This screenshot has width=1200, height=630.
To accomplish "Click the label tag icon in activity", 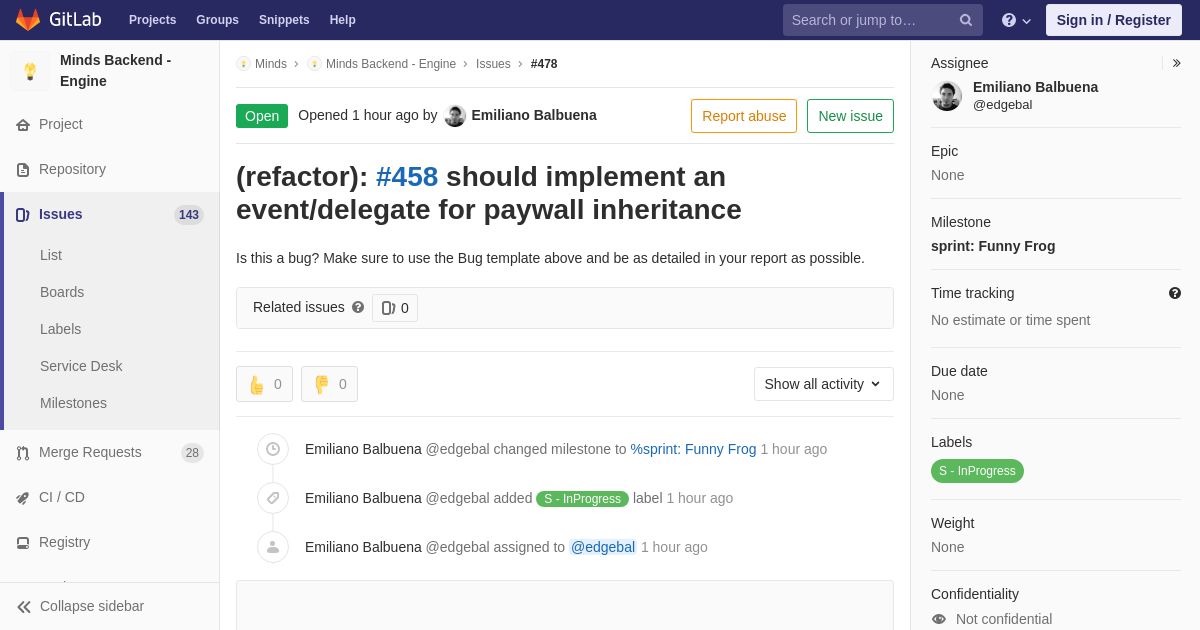I will [273, 498].
